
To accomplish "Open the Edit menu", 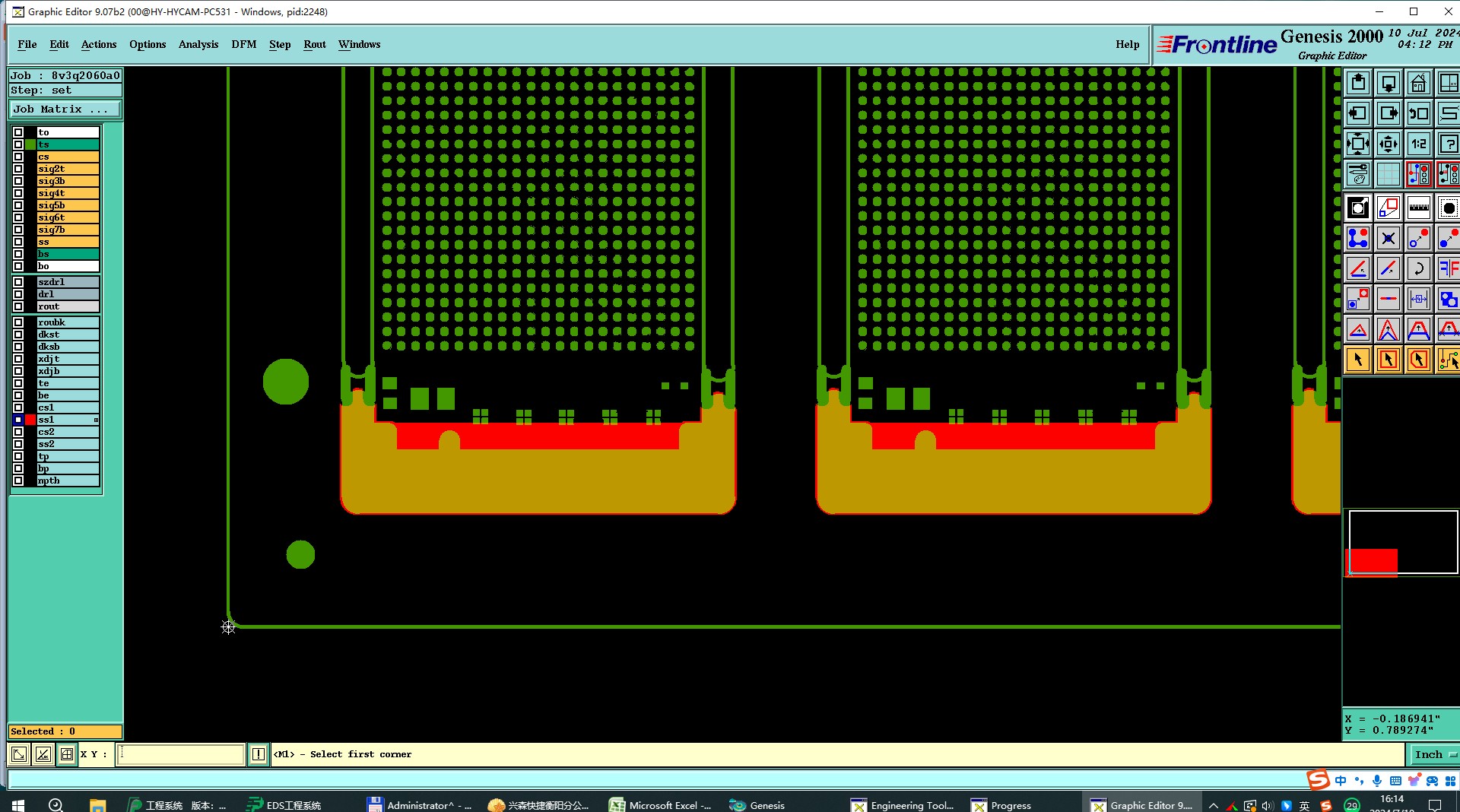I will coord(59,44).
